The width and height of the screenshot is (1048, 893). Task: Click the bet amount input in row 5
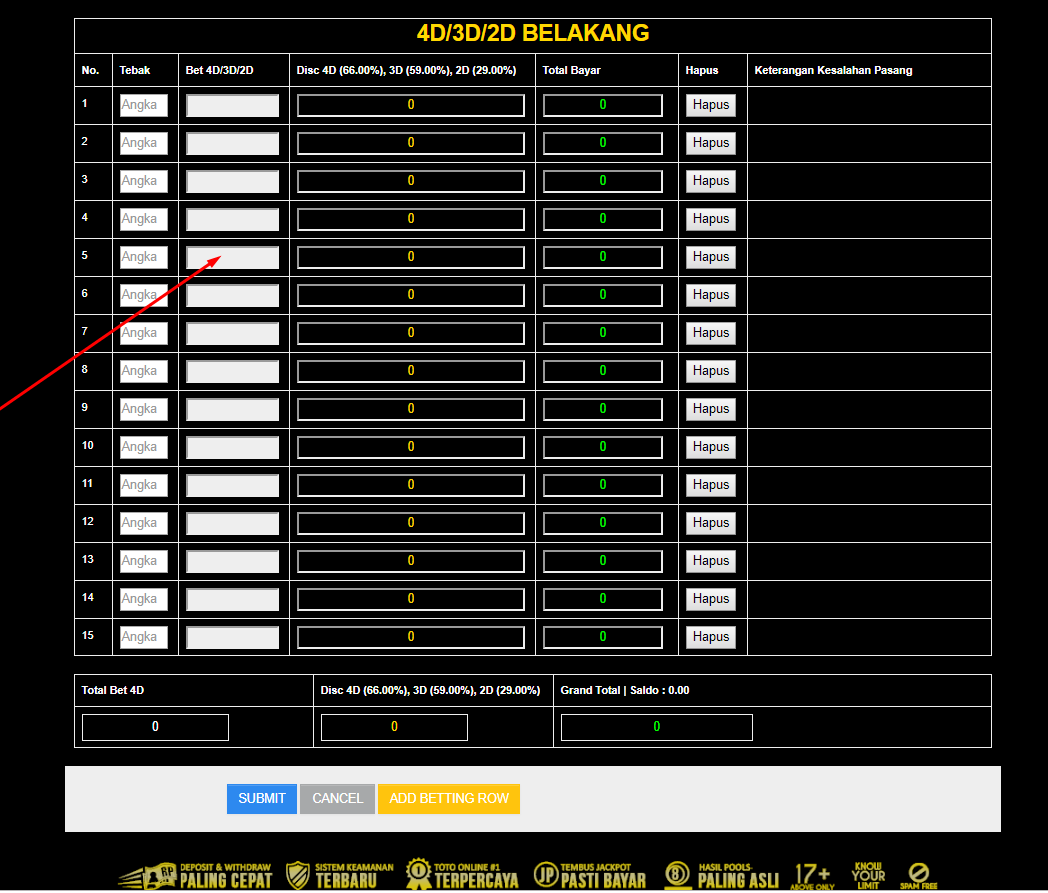233,257
